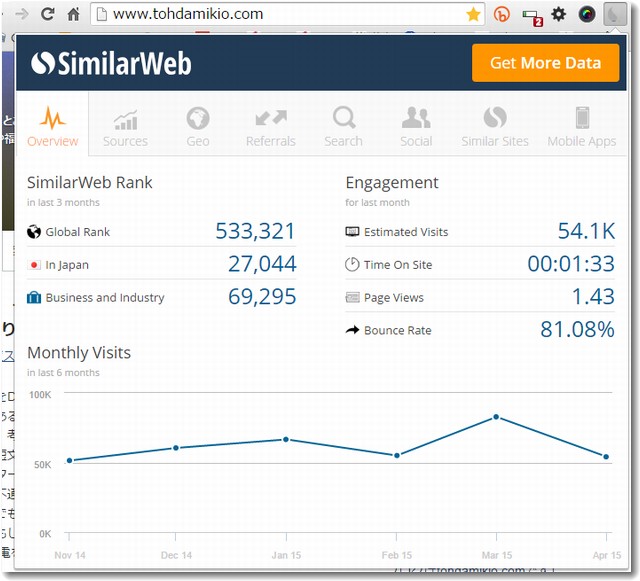Click the Jan 15 chart data point
This screenshot has height=581, width=640.
click(x=286, y=439)
